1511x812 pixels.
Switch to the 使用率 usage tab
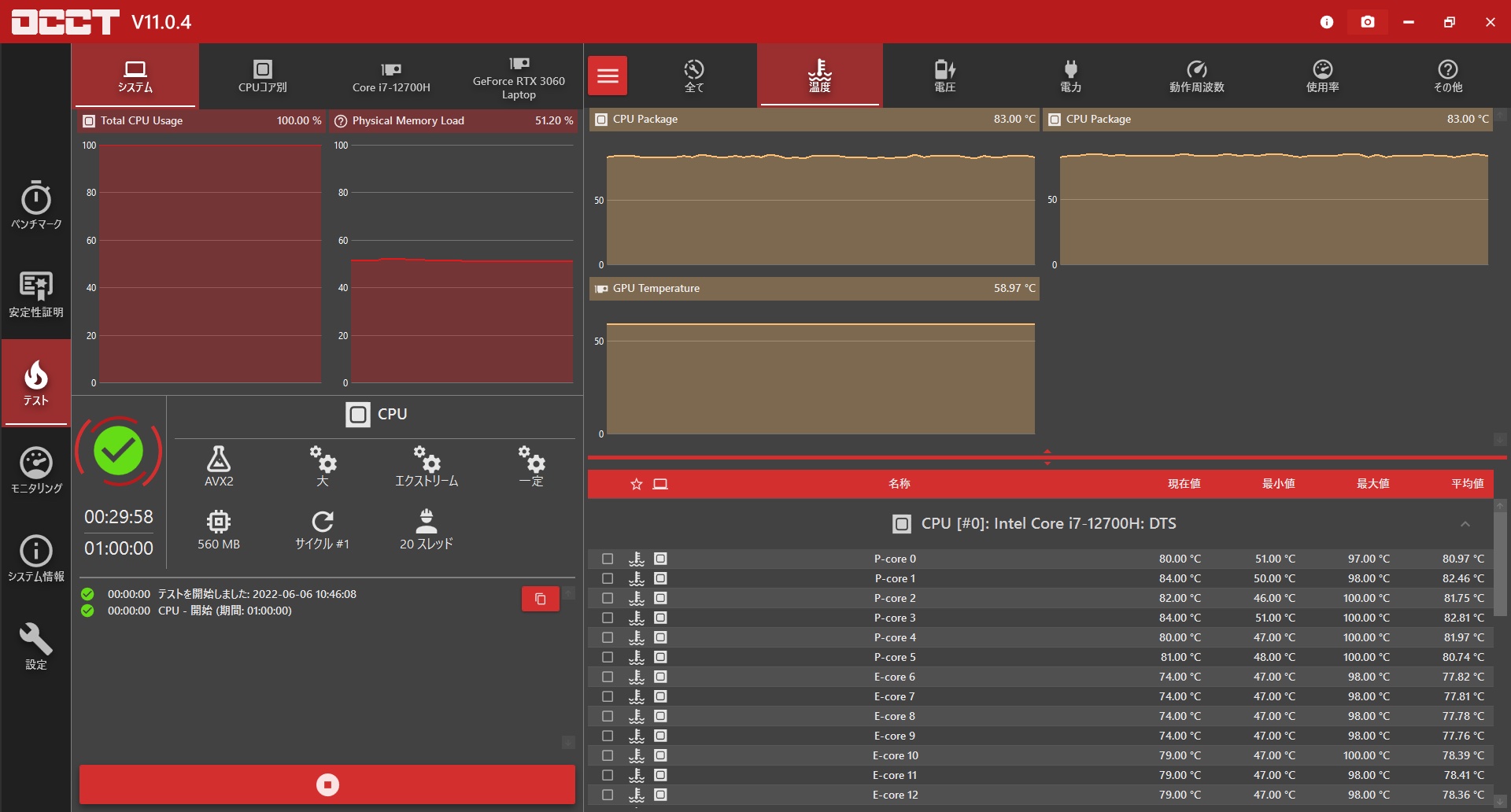click(1323, 76)
